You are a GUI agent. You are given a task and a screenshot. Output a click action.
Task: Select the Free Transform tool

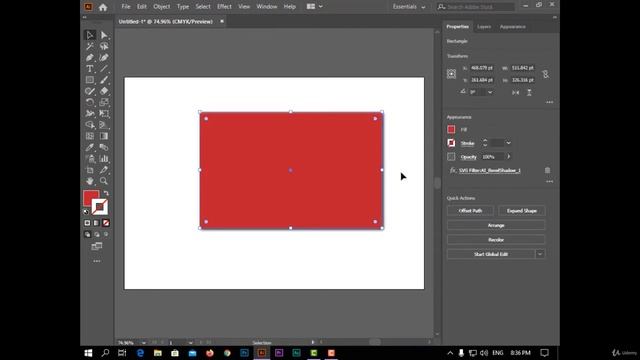point(104,113)
